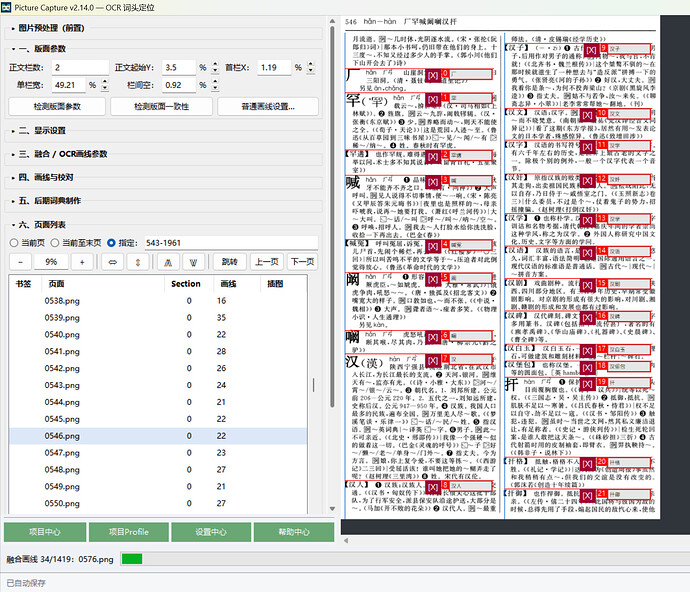Sort list by the 书签 column header
The height and width of the screenshot is (592, 690).
coord(23,284)
